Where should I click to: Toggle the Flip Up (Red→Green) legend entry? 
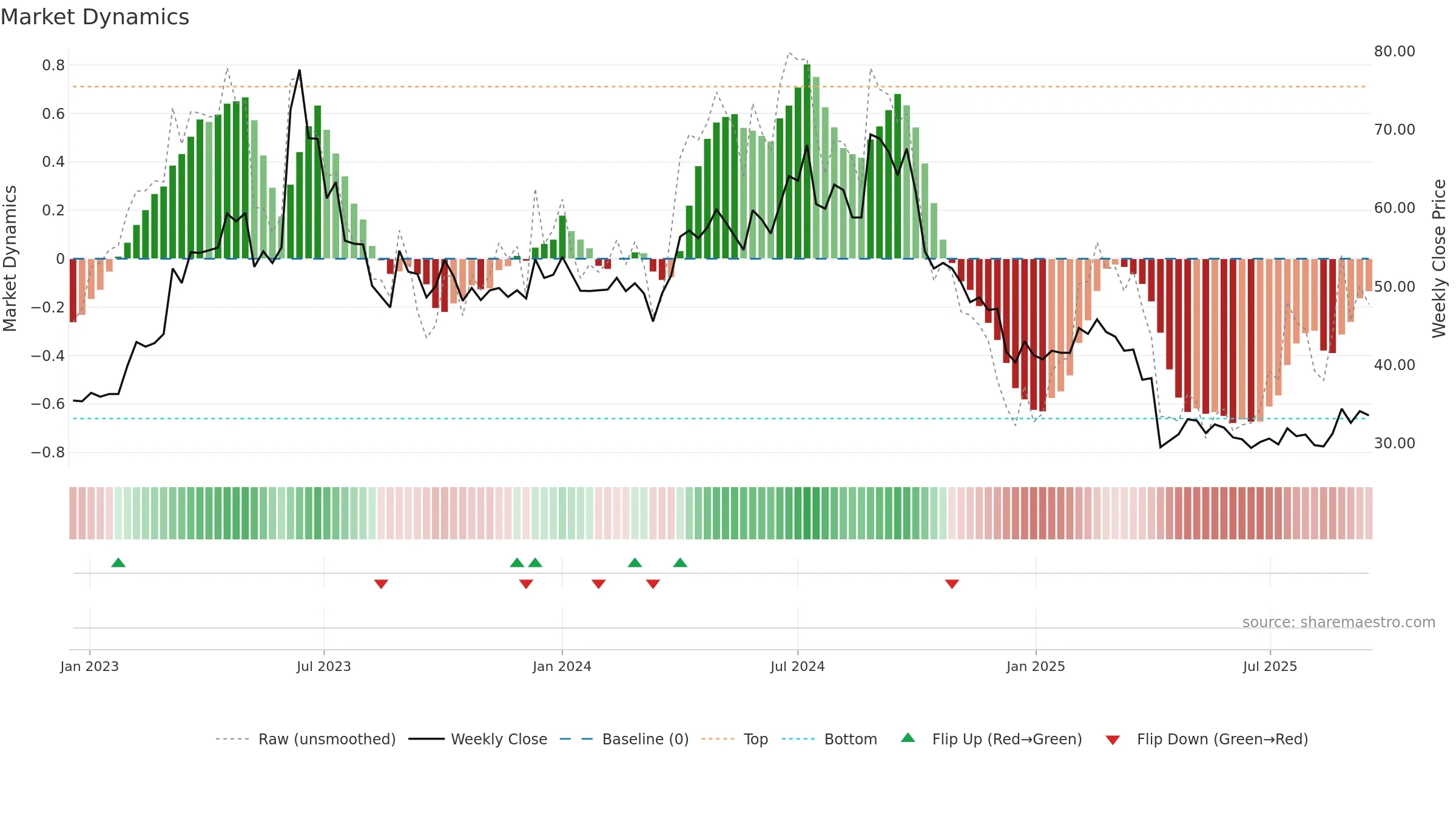tap(991, 739)
